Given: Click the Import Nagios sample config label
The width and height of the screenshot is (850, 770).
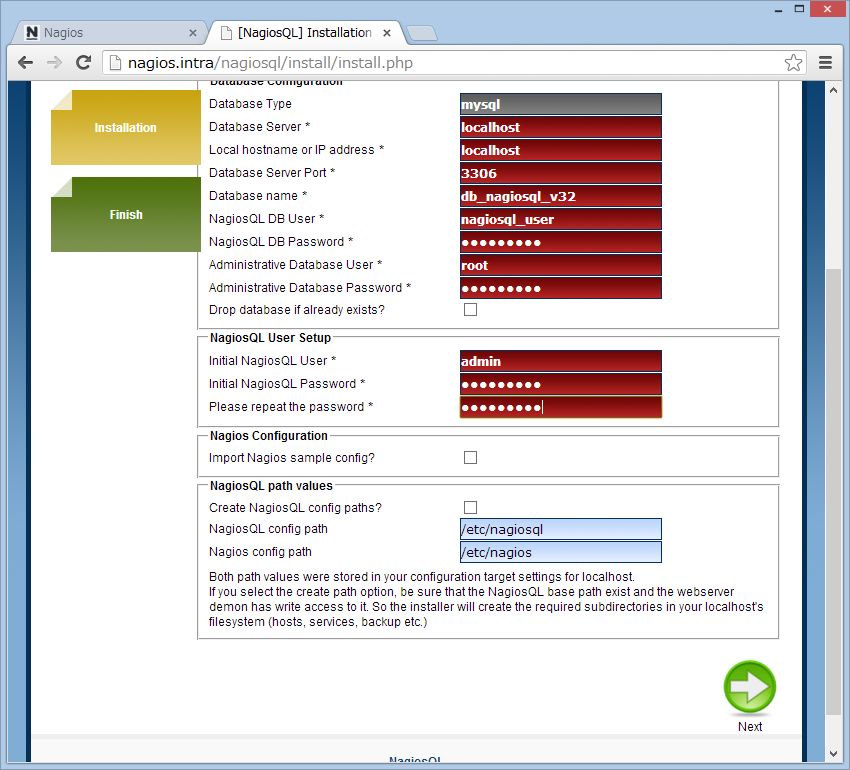Looking at the screenshot, I should (292, 458).
